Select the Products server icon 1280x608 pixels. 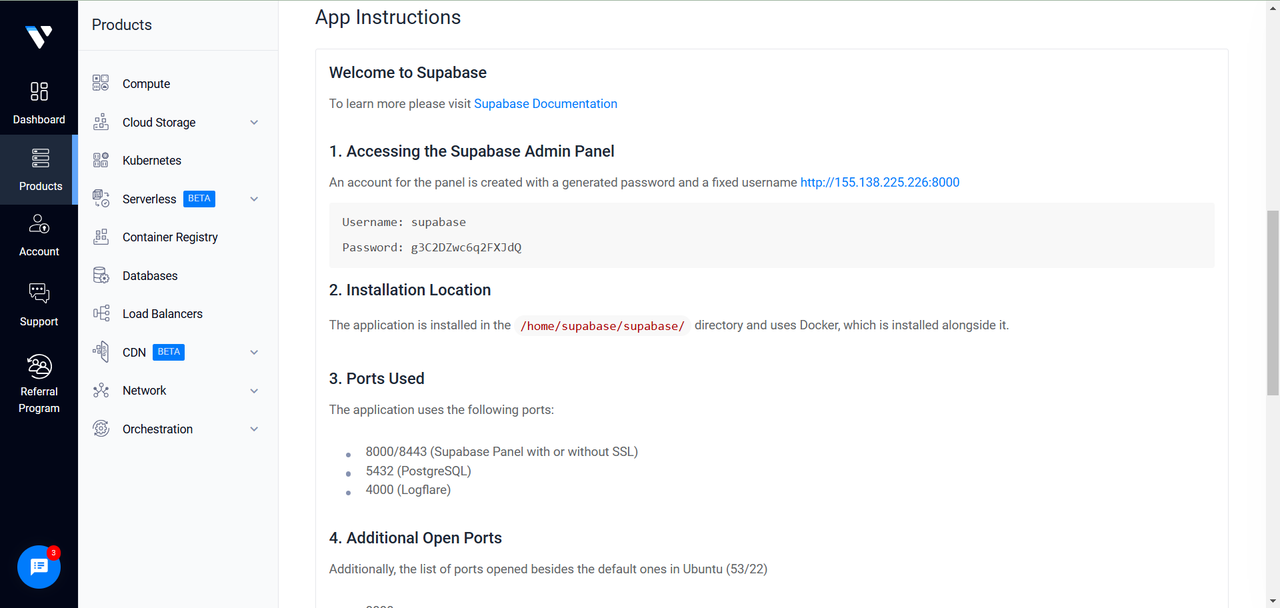pyautogui.click(x=39, y=158)
